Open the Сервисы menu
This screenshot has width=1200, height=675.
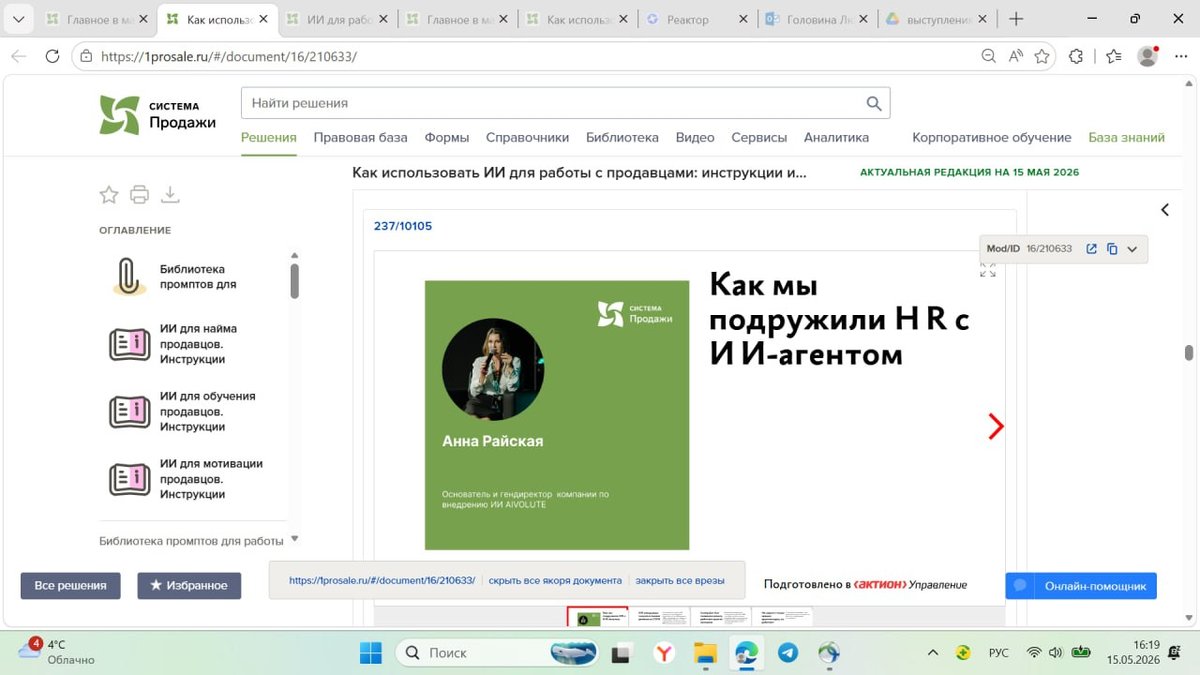(x=759, y=138)
